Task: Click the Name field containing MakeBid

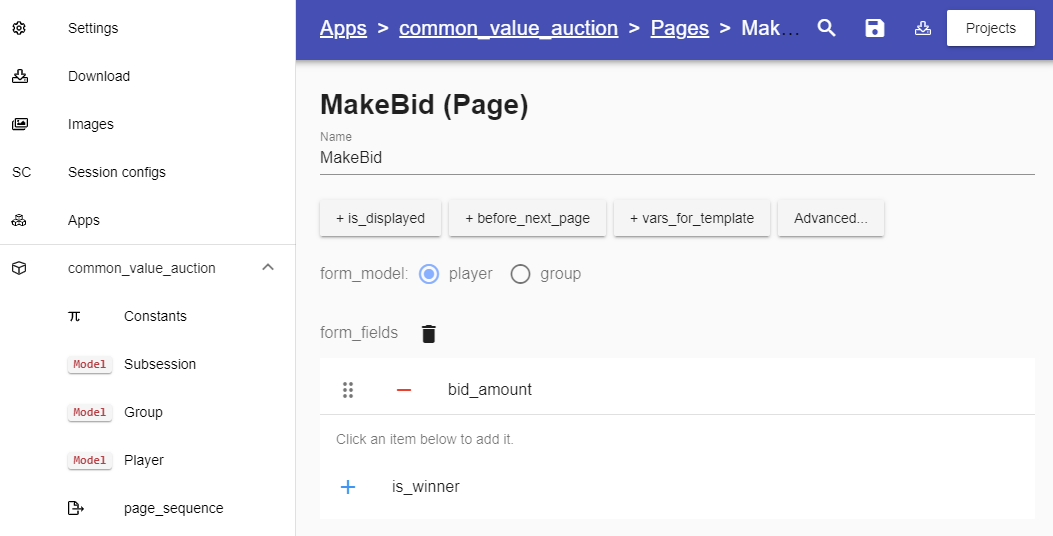Action: pos(677,158)
